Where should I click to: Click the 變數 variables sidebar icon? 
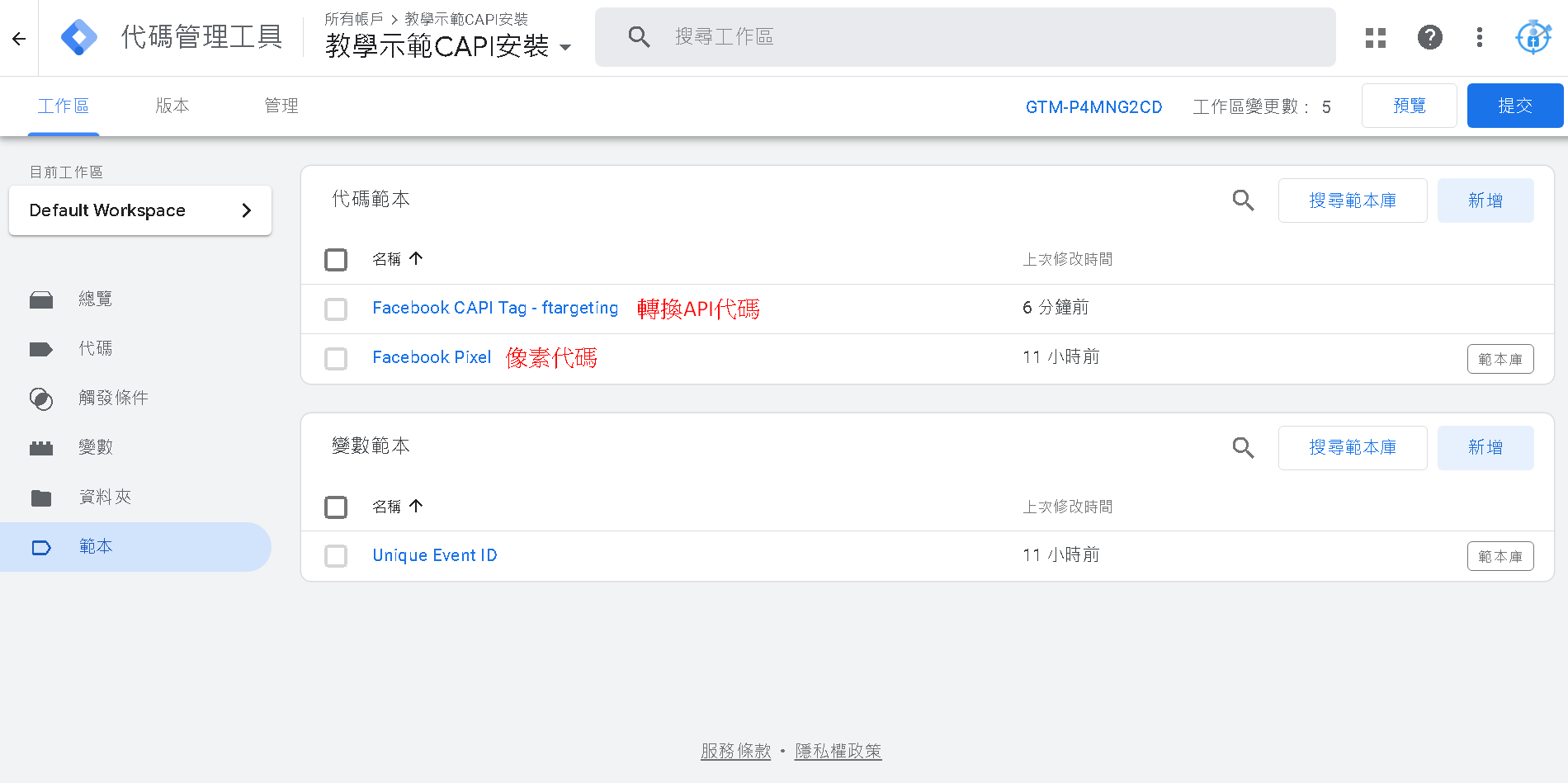[41, 448]
